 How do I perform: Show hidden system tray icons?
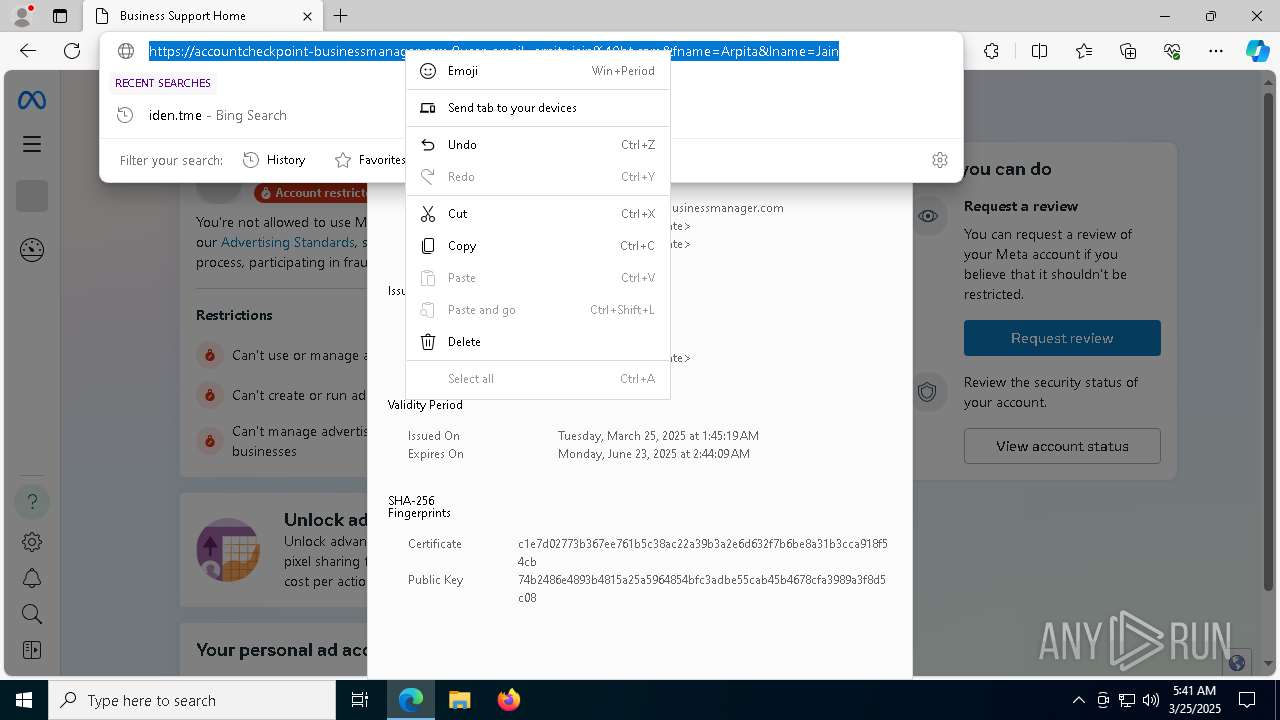[1078, 700]
